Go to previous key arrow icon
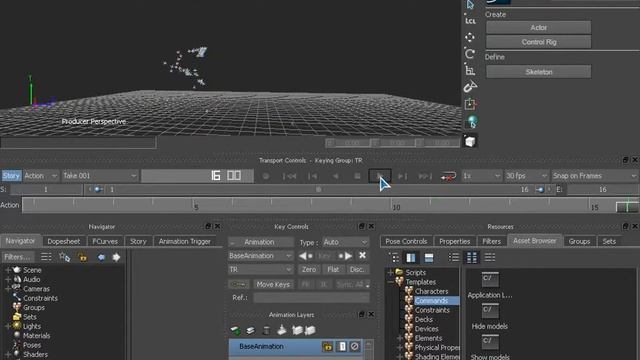The height and width of the screenshot is (360, 640). [x=306, y=256]
